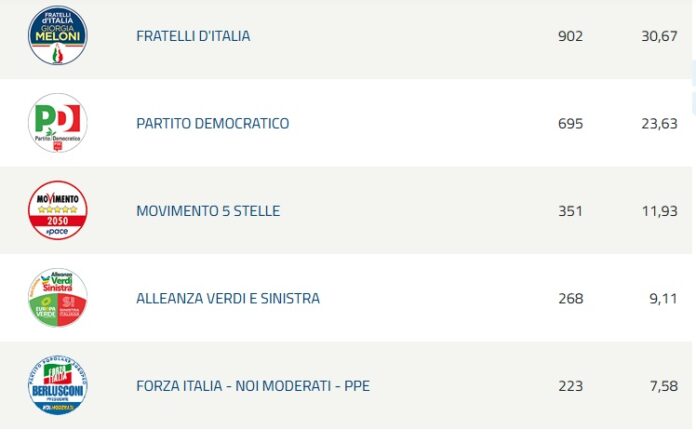Image resolution: width=696 pixels, height=443 pixels.
Task: Click the 7,58 percentage value
Action: [x=658, y=385]
